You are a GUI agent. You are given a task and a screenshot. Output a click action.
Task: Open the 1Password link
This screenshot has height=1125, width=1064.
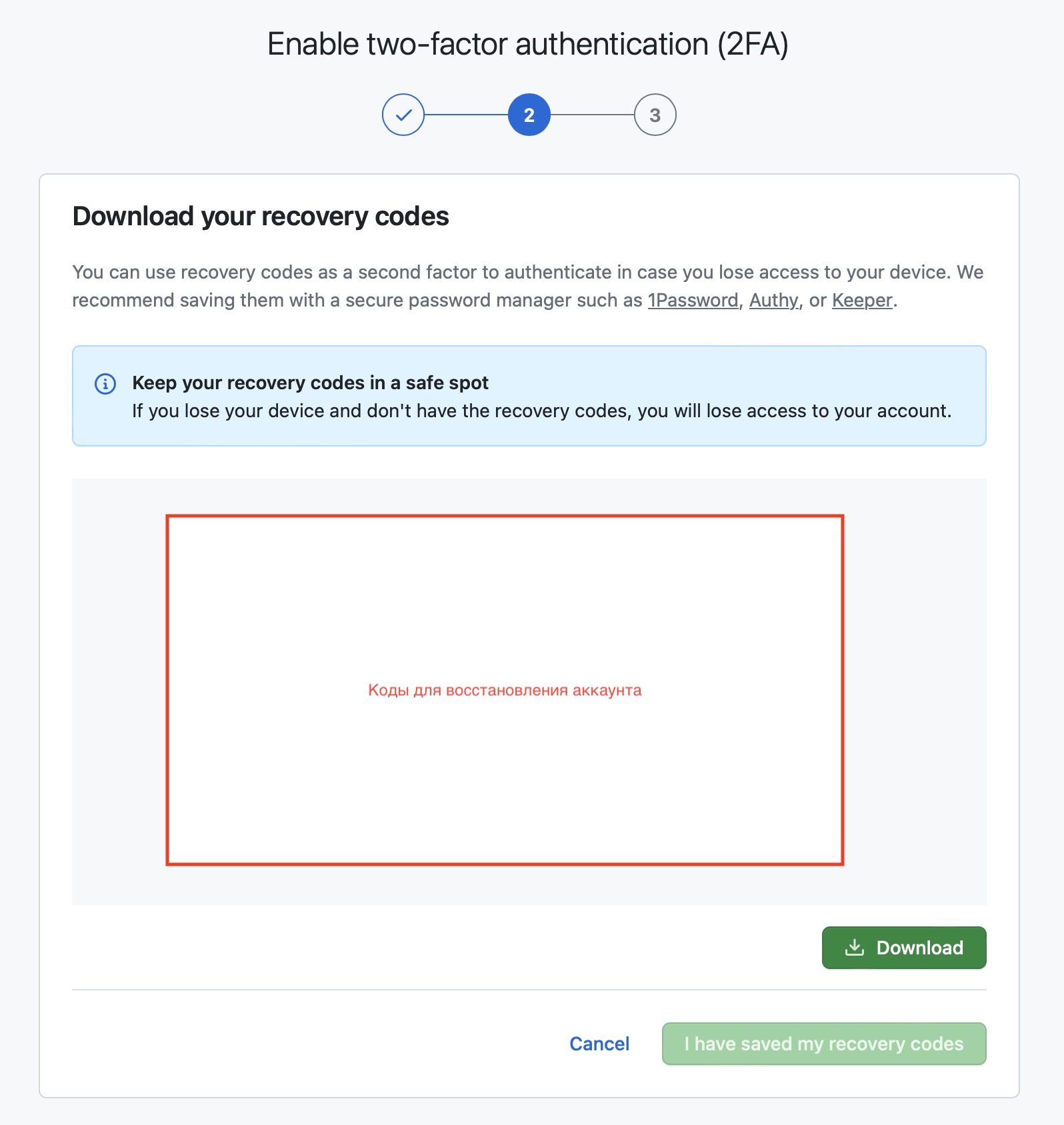coord(693,301)
